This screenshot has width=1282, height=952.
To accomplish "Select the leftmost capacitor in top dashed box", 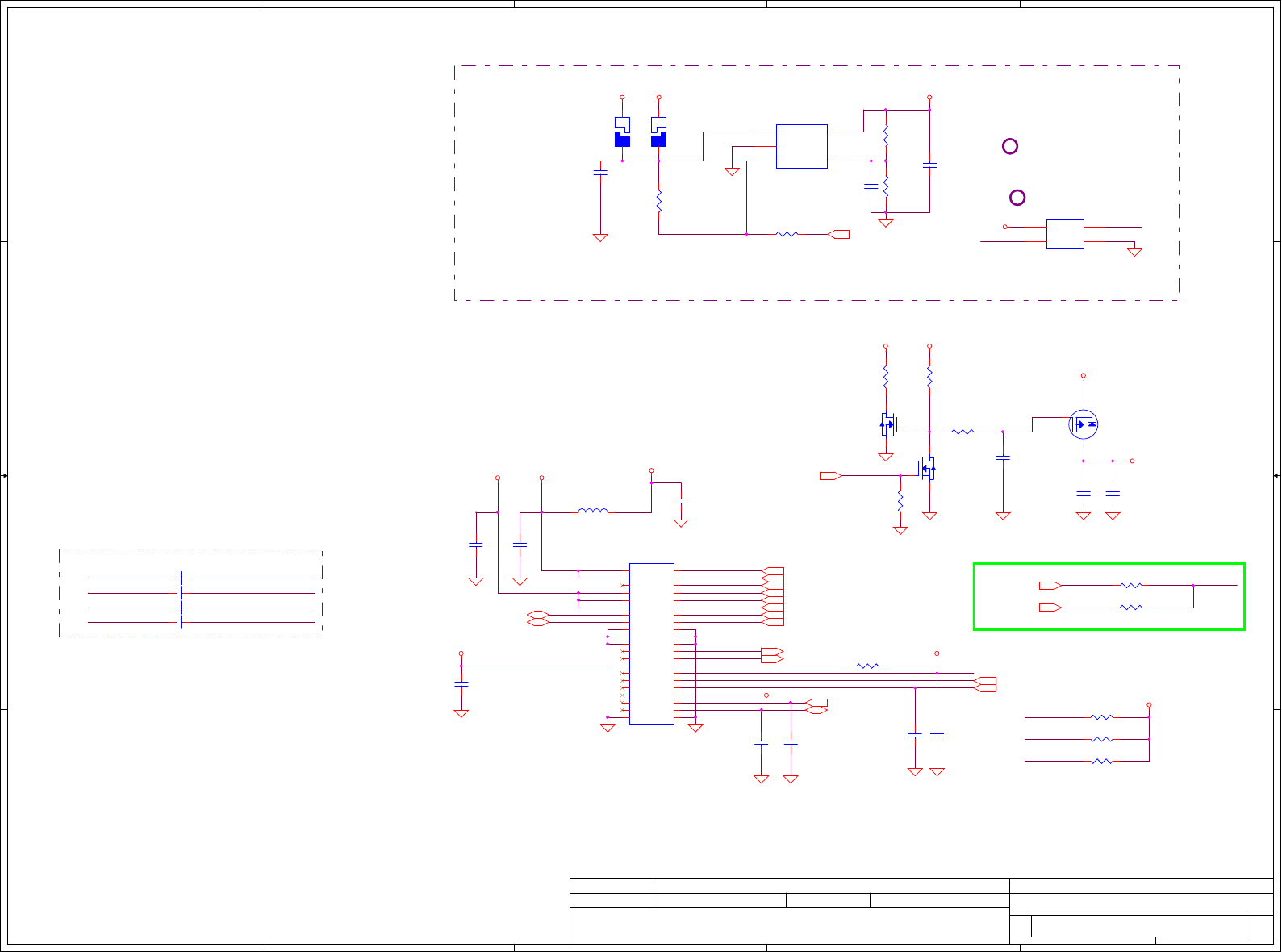I will [600, 172].
